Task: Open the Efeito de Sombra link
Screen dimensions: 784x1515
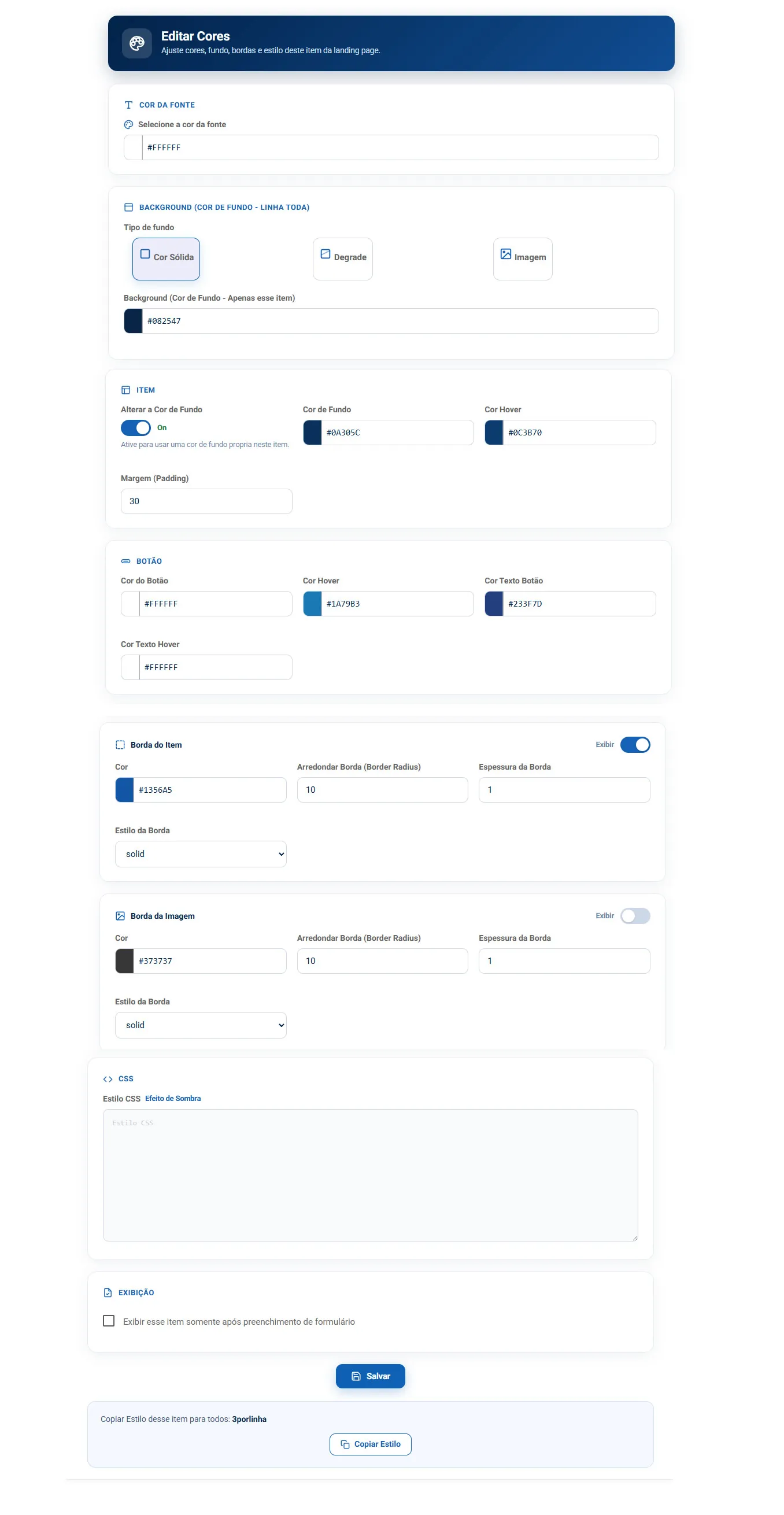Action: tap(173, 1099)
